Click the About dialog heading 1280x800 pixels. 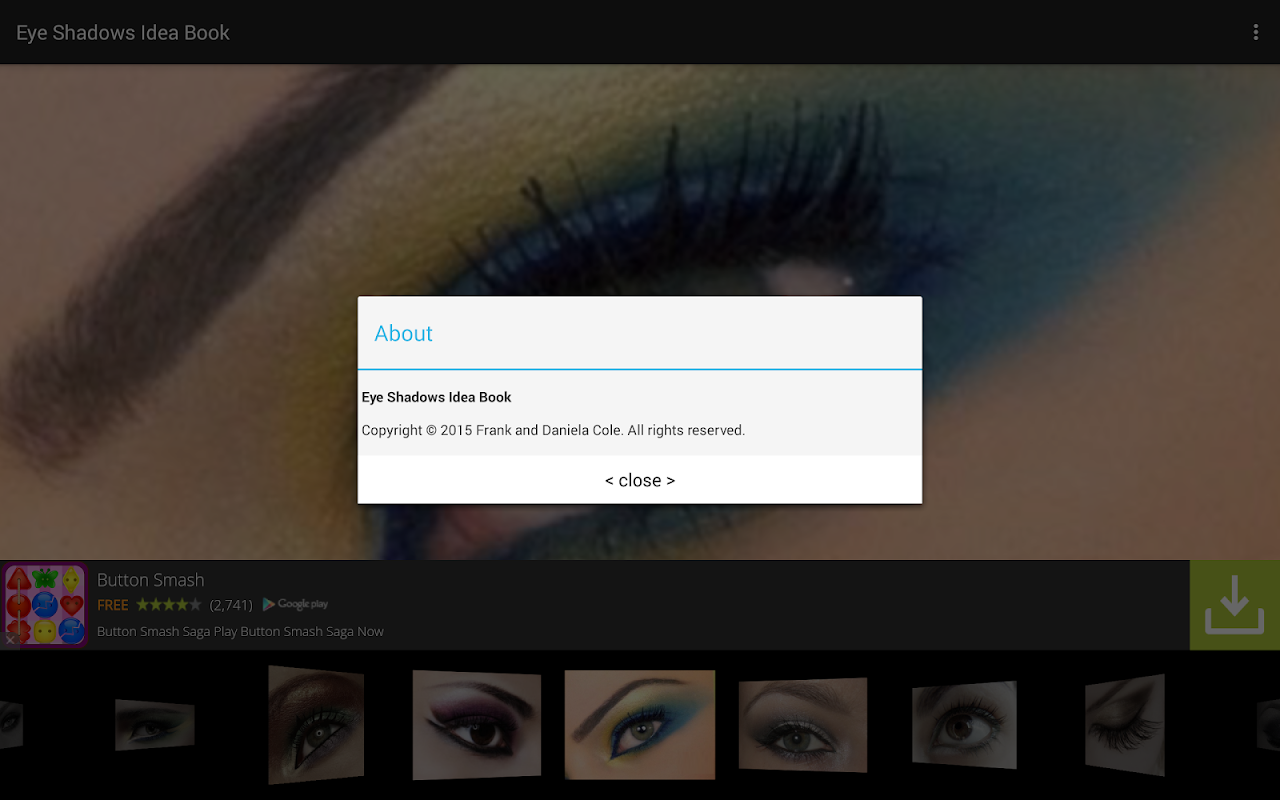(404, 333)
